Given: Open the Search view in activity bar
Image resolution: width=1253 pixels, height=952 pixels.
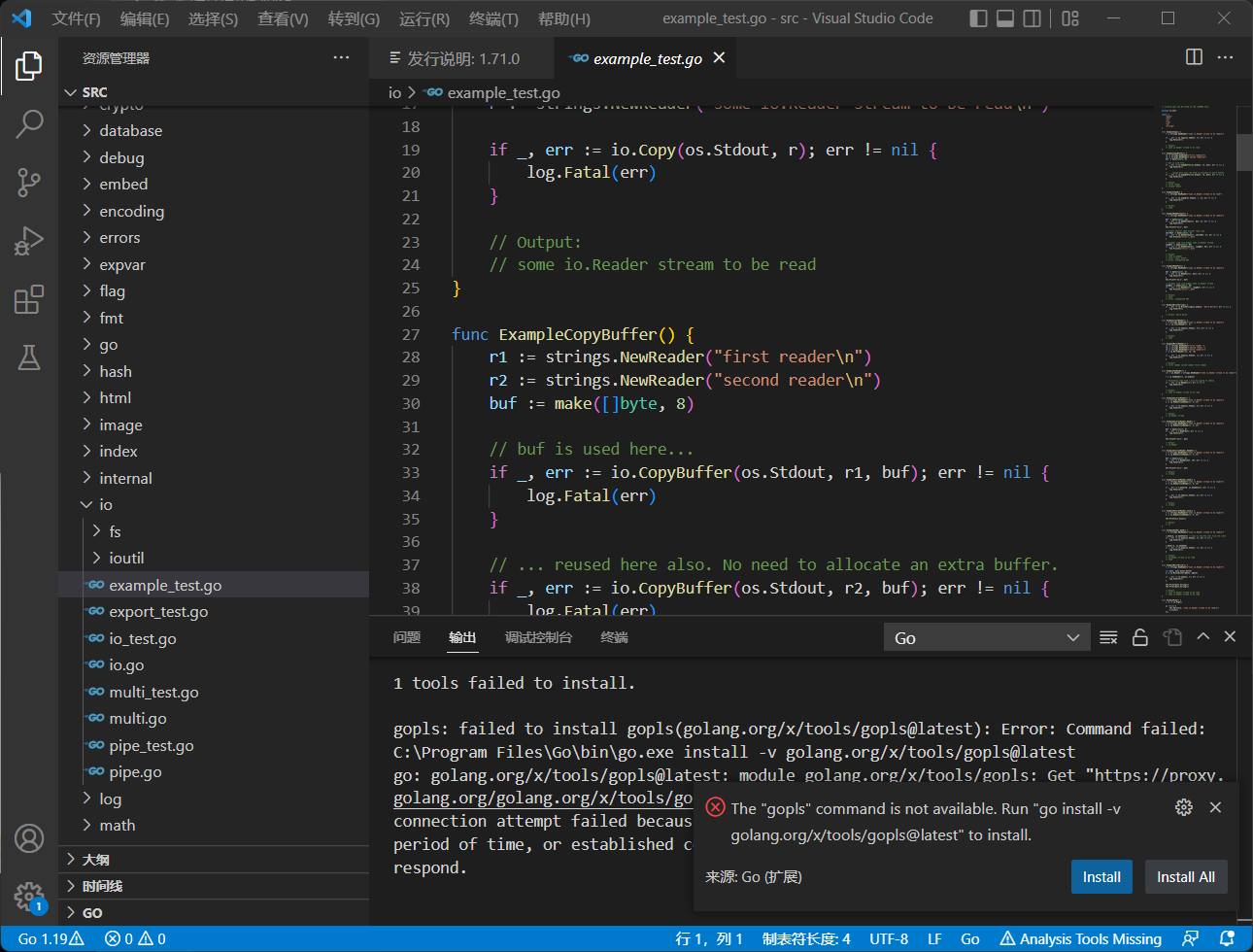Looking at the screenshot, I should pos(29,123).
